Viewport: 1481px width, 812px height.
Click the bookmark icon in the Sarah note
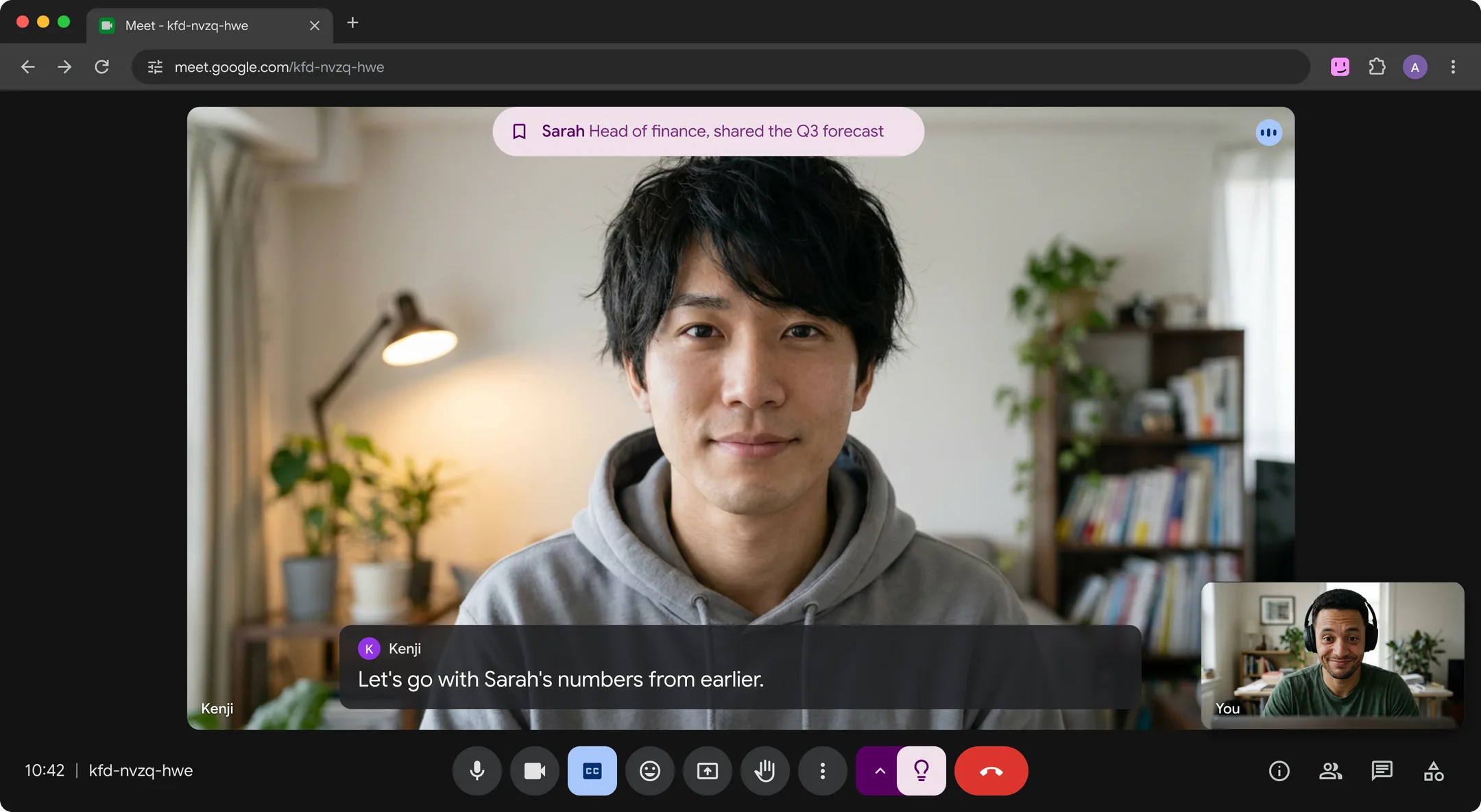coord(519,132)
